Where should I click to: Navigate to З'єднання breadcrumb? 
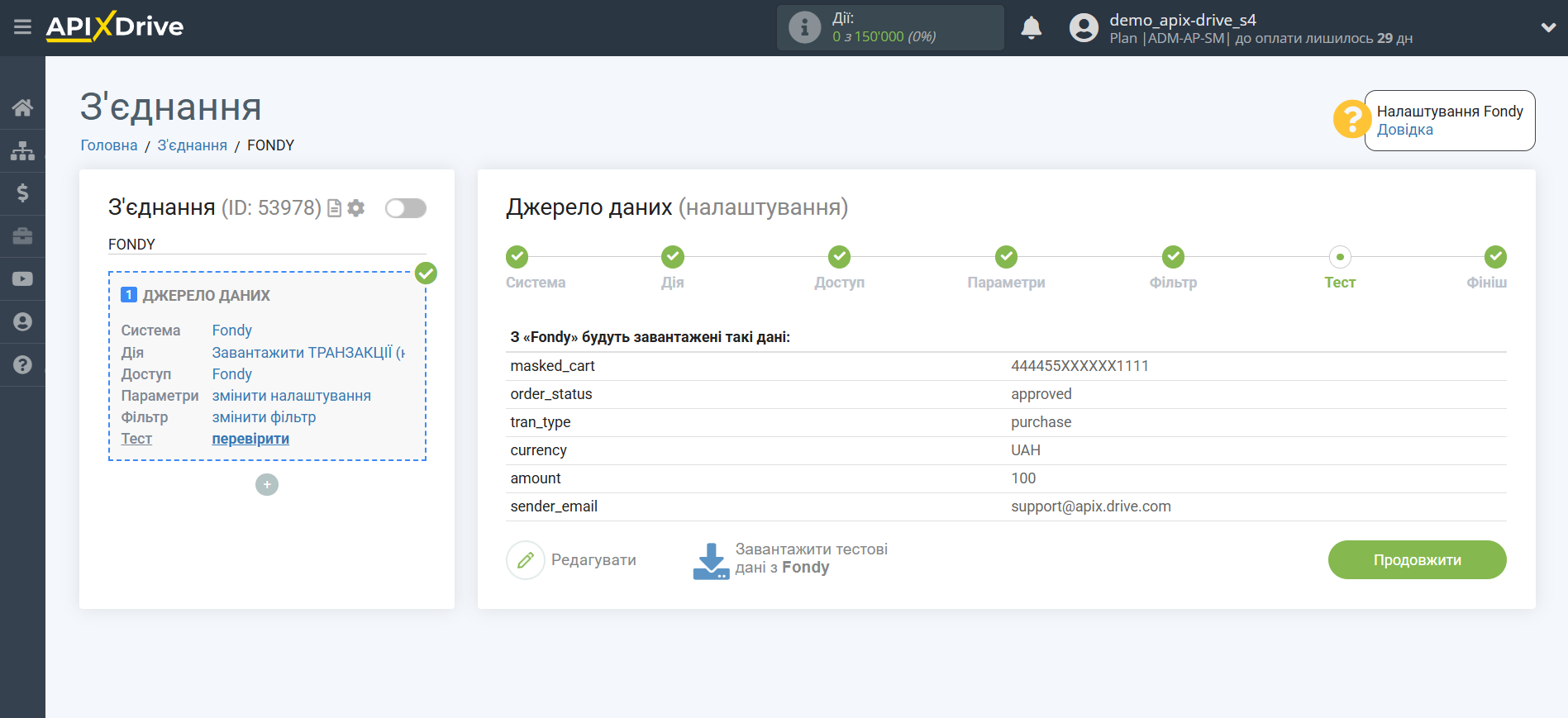coord(192,145)
